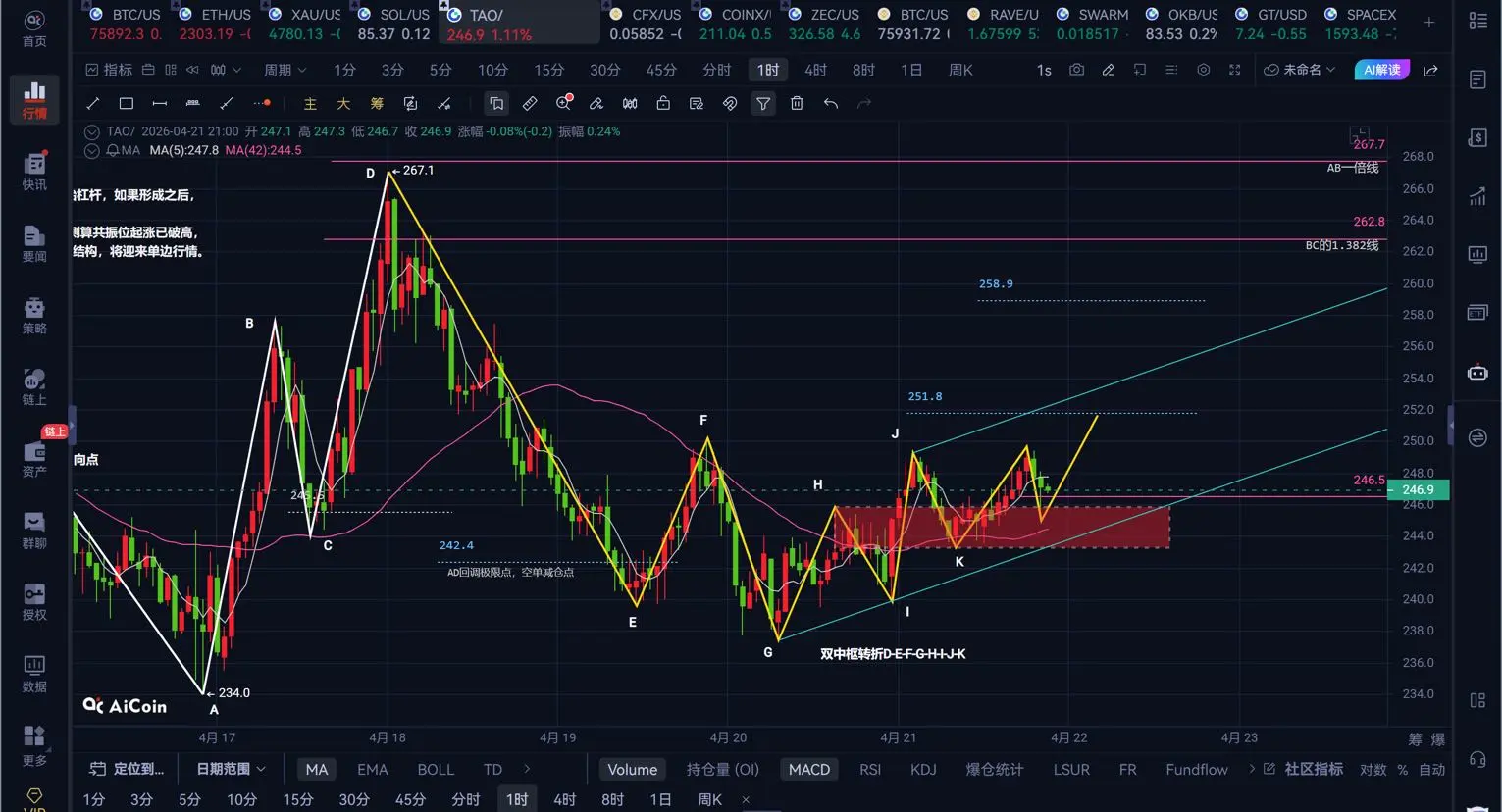1502x812 pixels.
Task: Toggle the MA main indicator
Action: 317,770
